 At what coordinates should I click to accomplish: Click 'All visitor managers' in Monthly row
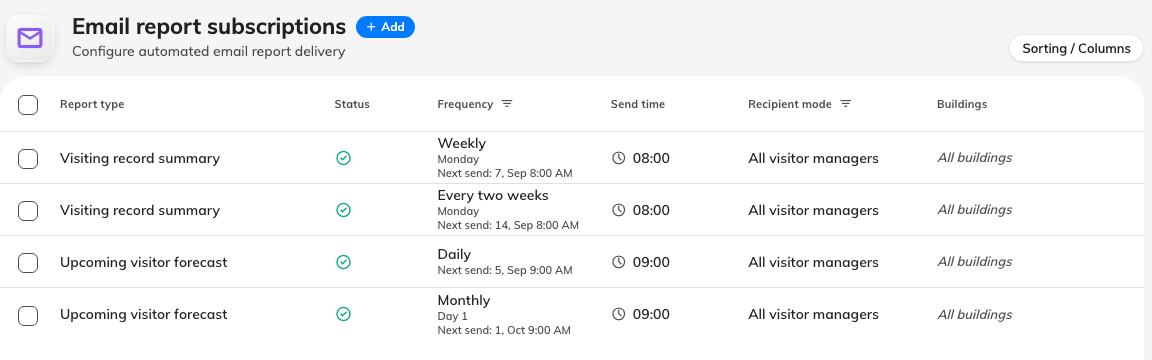click(x=813, y=314)
